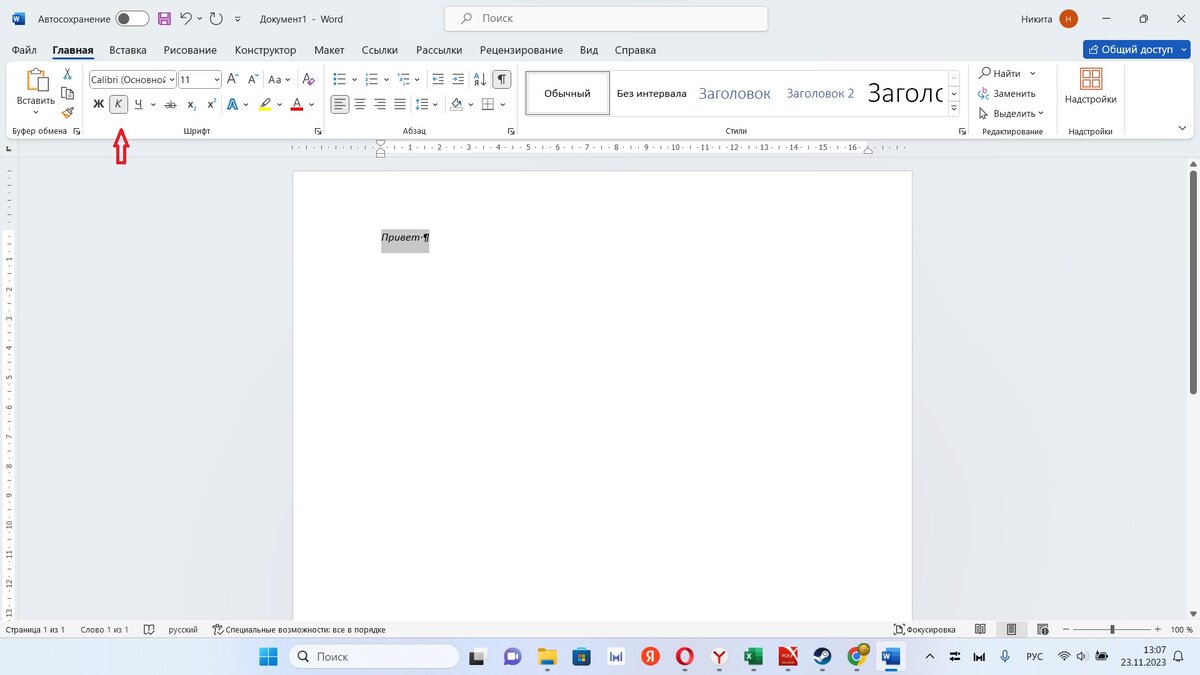Sort text with the A-Я sort icon

[480, 79]
